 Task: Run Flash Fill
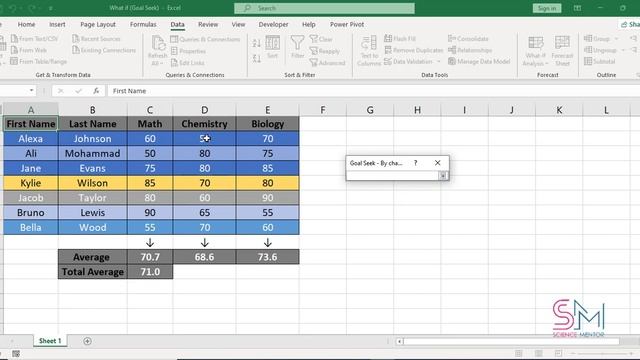coord(400,39)
